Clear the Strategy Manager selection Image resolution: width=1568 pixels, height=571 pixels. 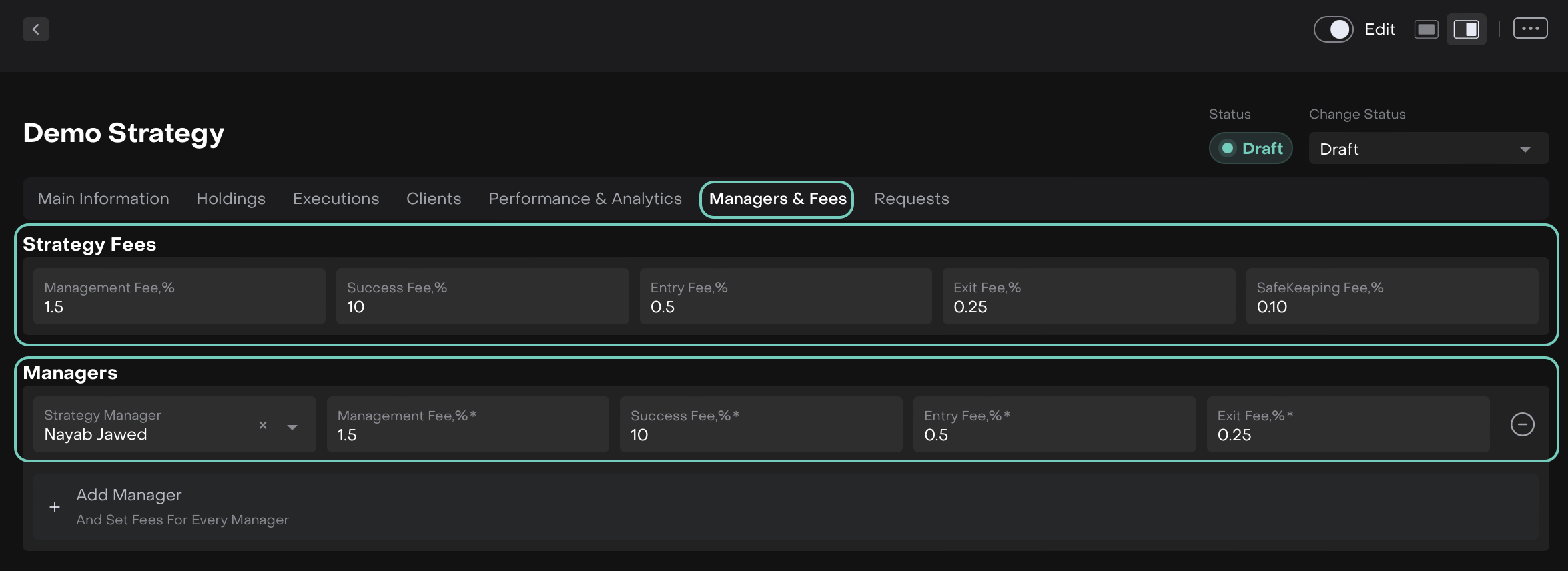(x=263, y=425)
